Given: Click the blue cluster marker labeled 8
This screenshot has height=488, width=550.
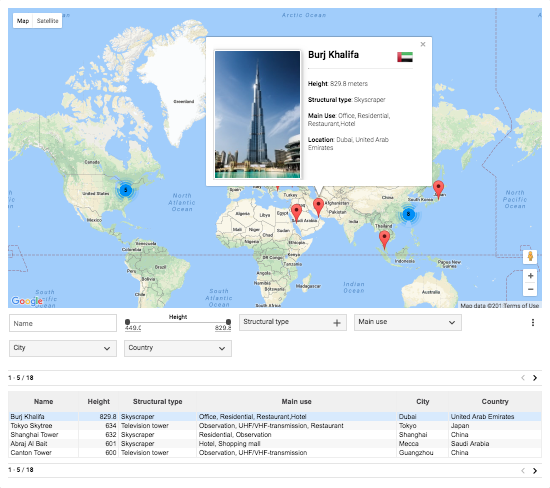Looking at the screenshot, I should (408, 214).
